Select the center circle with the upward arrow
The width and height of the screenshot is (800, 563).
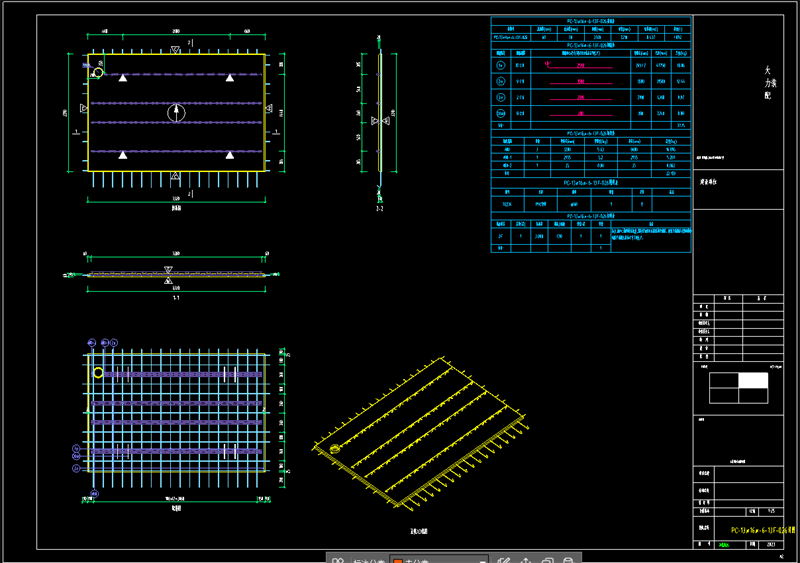pos(176,112)
